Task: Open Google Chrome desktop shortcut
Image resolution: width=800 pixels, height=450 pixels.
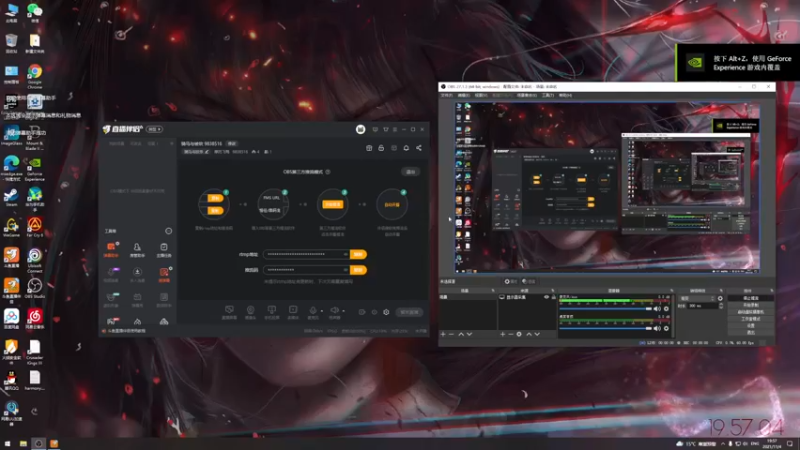Action: coord(35,77)
